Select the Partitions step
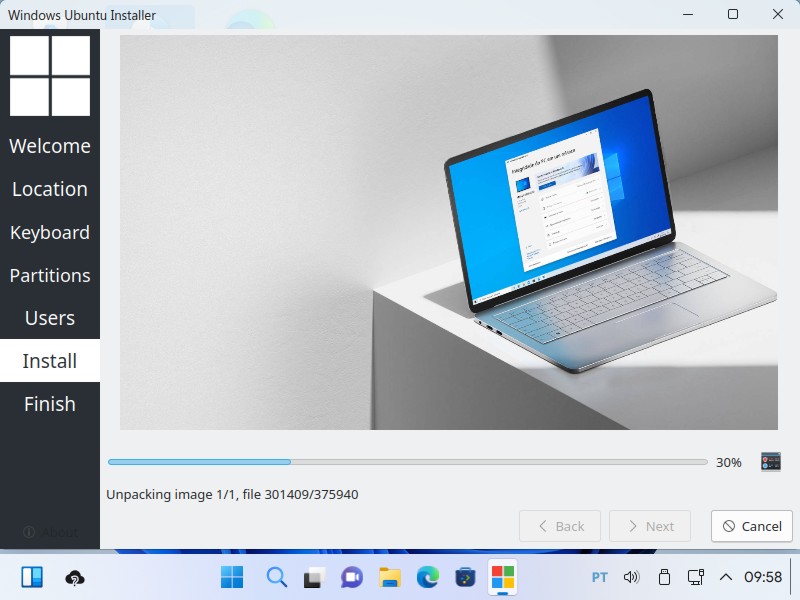Viewport: 800px width, 600px height. (x=50, y=275)
